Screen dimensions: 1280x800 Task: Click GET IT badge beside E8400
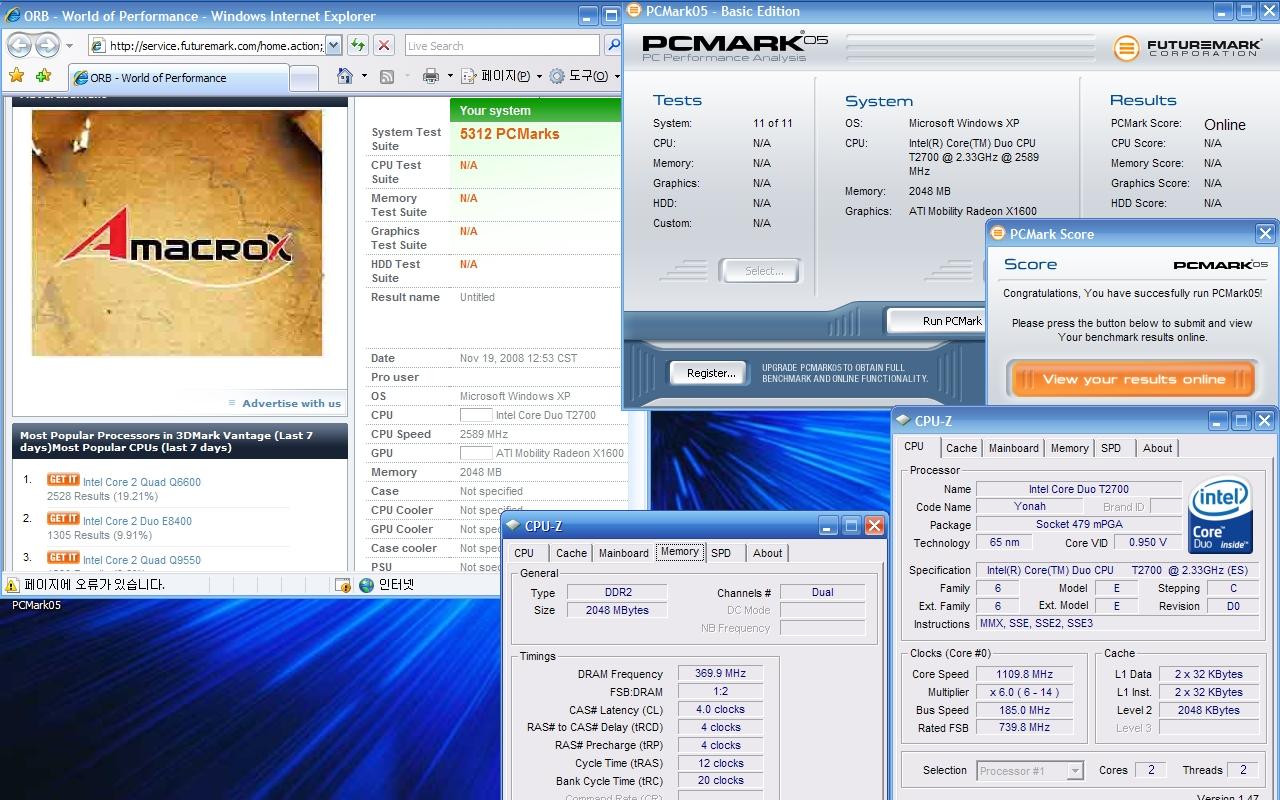pyautogui.click(x=63, y=519)
